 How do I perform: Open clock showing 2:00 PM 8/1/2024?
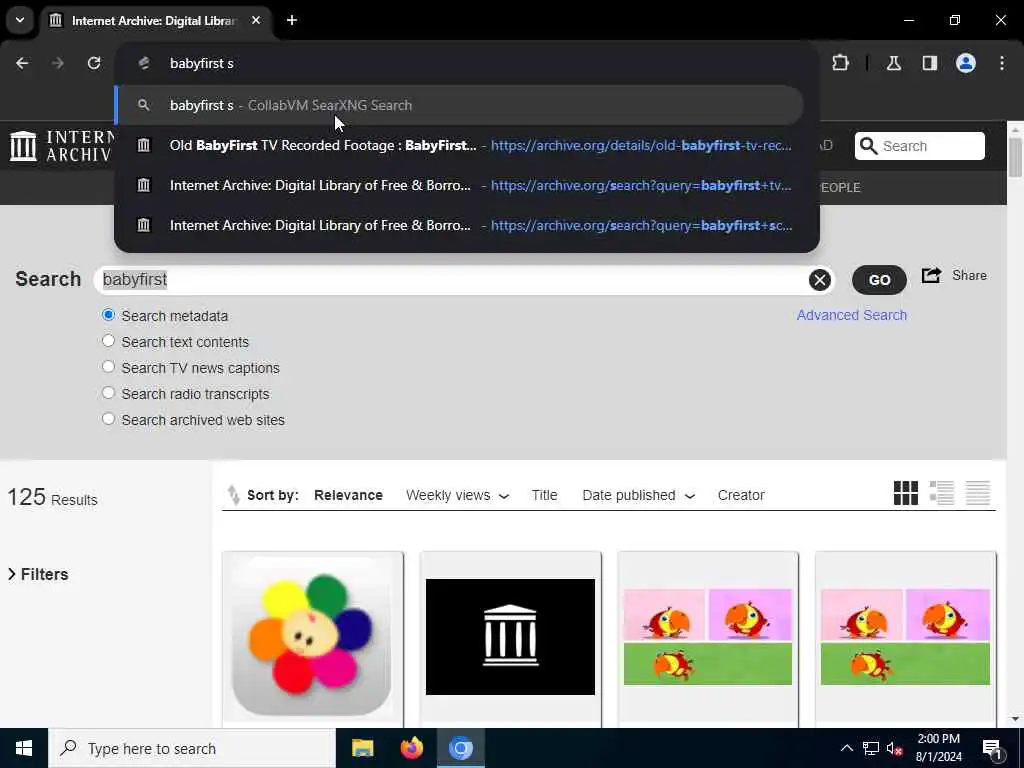pos(938,748)
